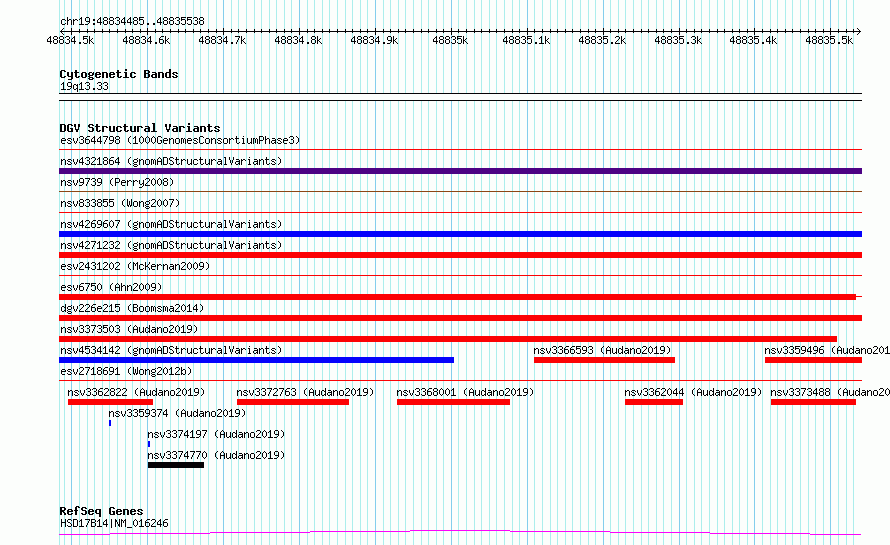
Task: Open the dgv226e215 (Boomsma2014) variant label
Action: click(132, 308)
